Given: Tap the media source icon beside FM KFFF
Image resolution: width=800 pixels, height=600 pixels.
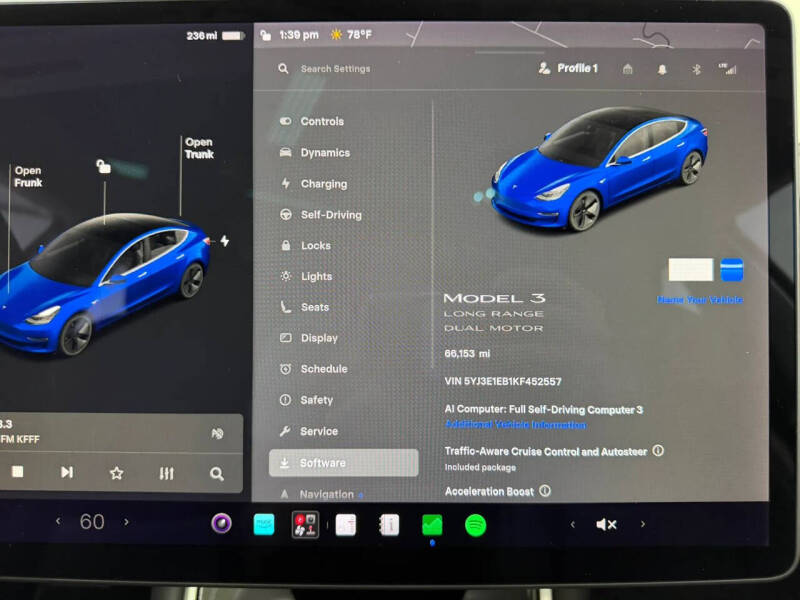Looking at the screenshot, I should [217, 434].
